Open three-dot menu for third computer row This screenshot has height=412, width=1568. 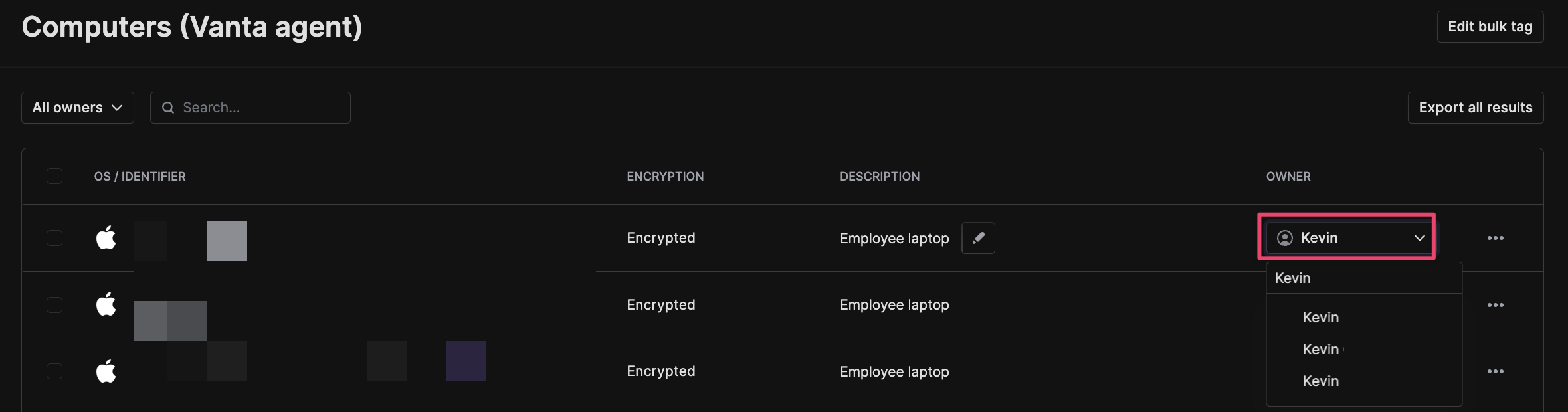(1495, 371)
